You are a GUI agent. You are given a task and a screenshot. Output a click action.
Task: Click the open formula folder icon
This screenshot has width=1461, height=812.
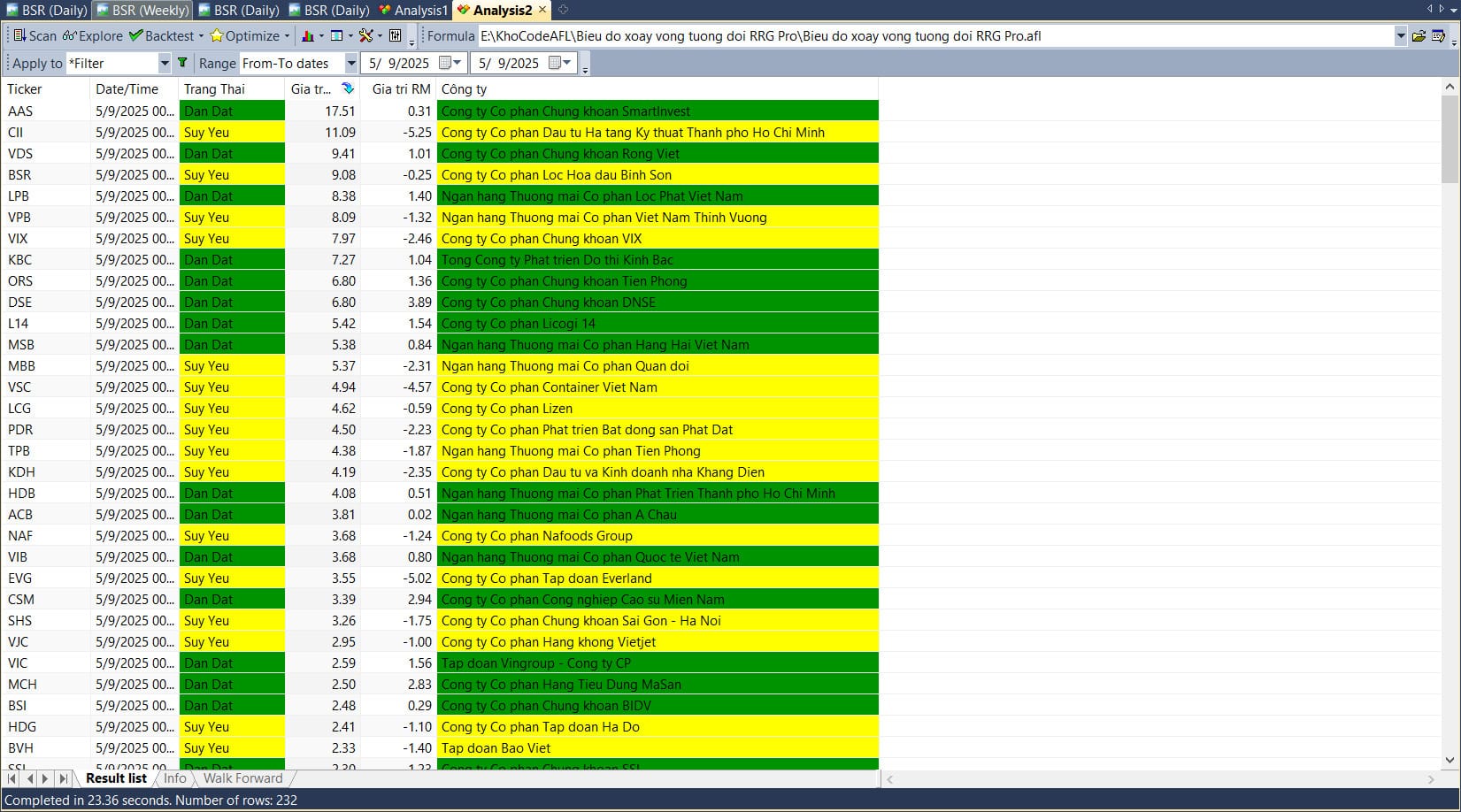tap(1419, 36)
